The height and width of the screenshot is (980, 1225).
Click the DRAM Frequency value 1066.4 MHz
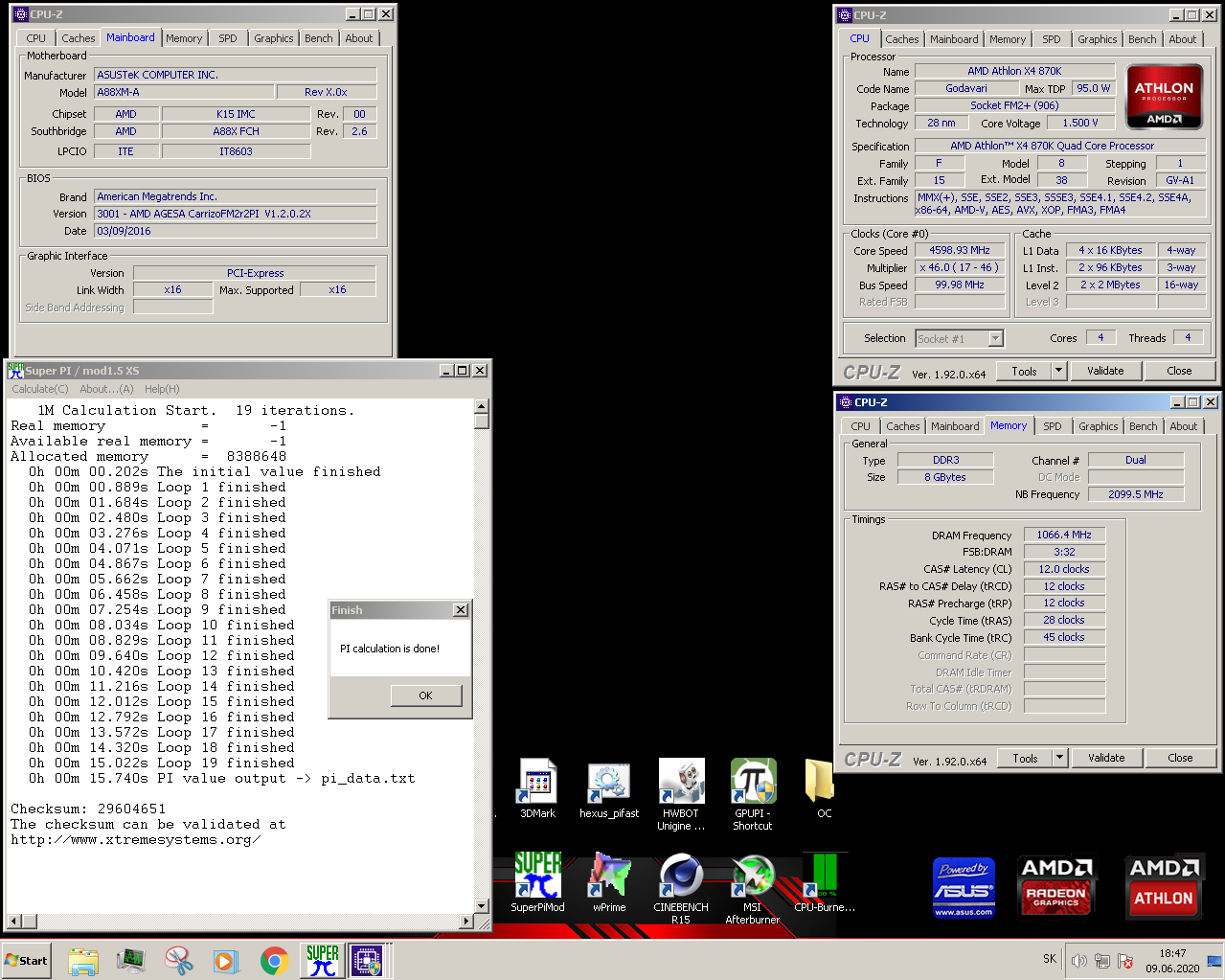pos(1064,535)
